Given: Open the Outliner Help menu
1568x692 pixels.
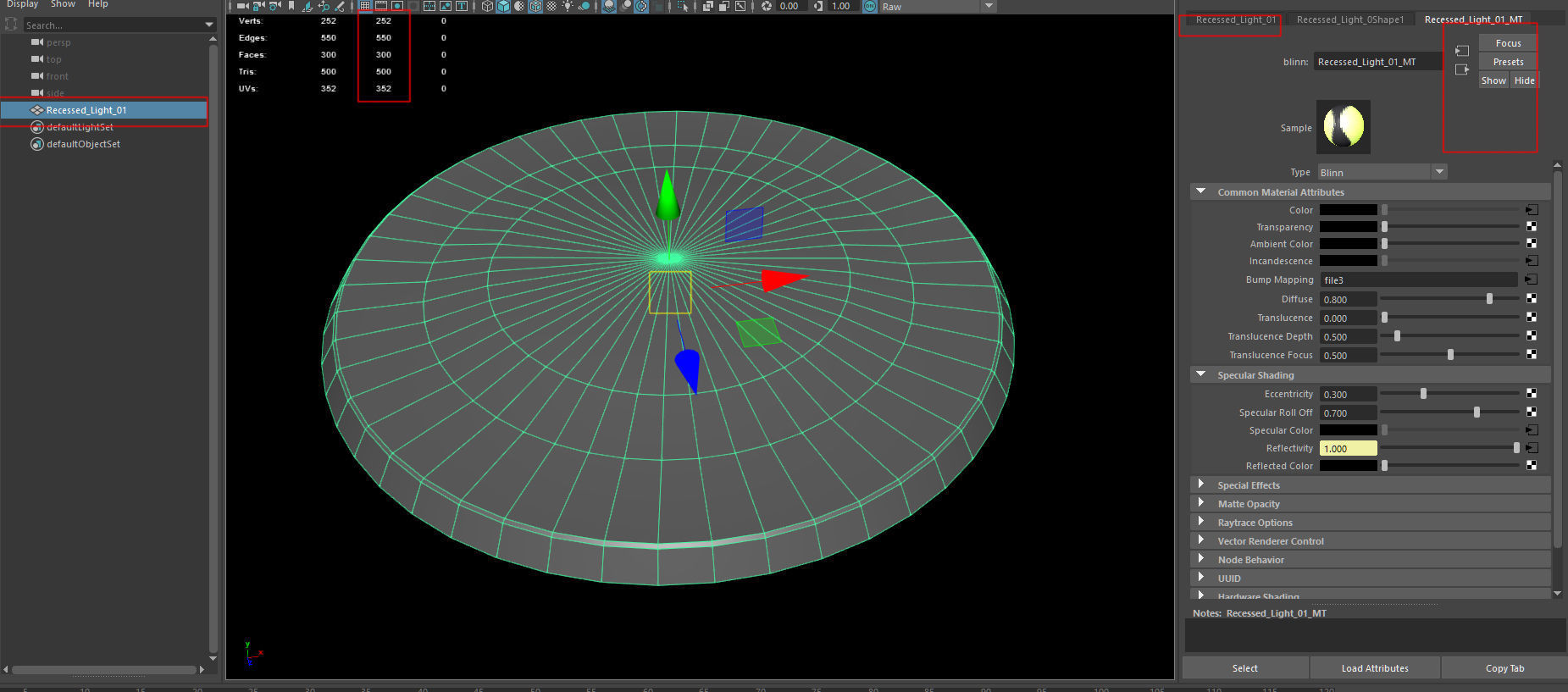Looking at the screenshot, I should tap(98, 4).
